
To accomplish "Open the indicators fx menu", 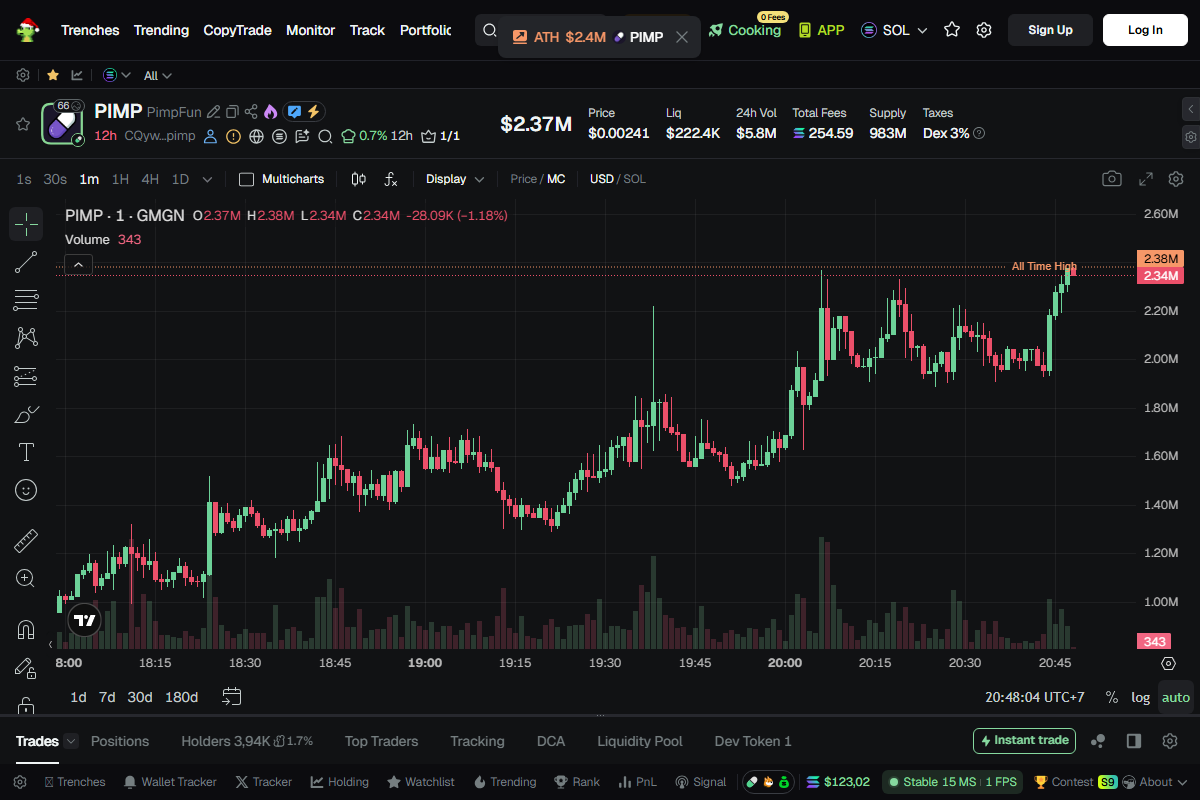I will point(391,179).
